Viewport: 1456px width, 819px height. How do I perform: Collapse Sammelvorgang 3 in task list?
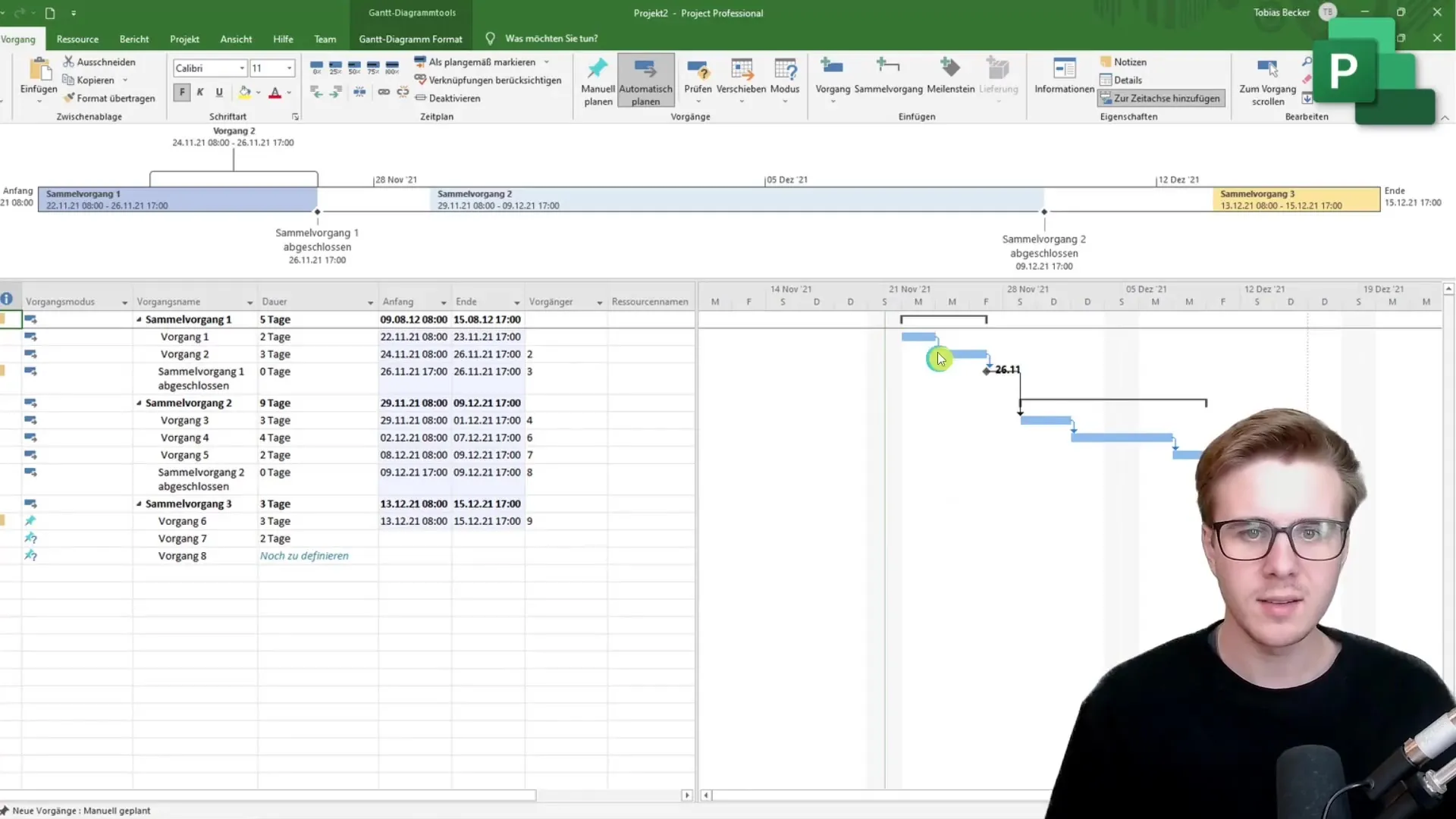coord(139,504)
